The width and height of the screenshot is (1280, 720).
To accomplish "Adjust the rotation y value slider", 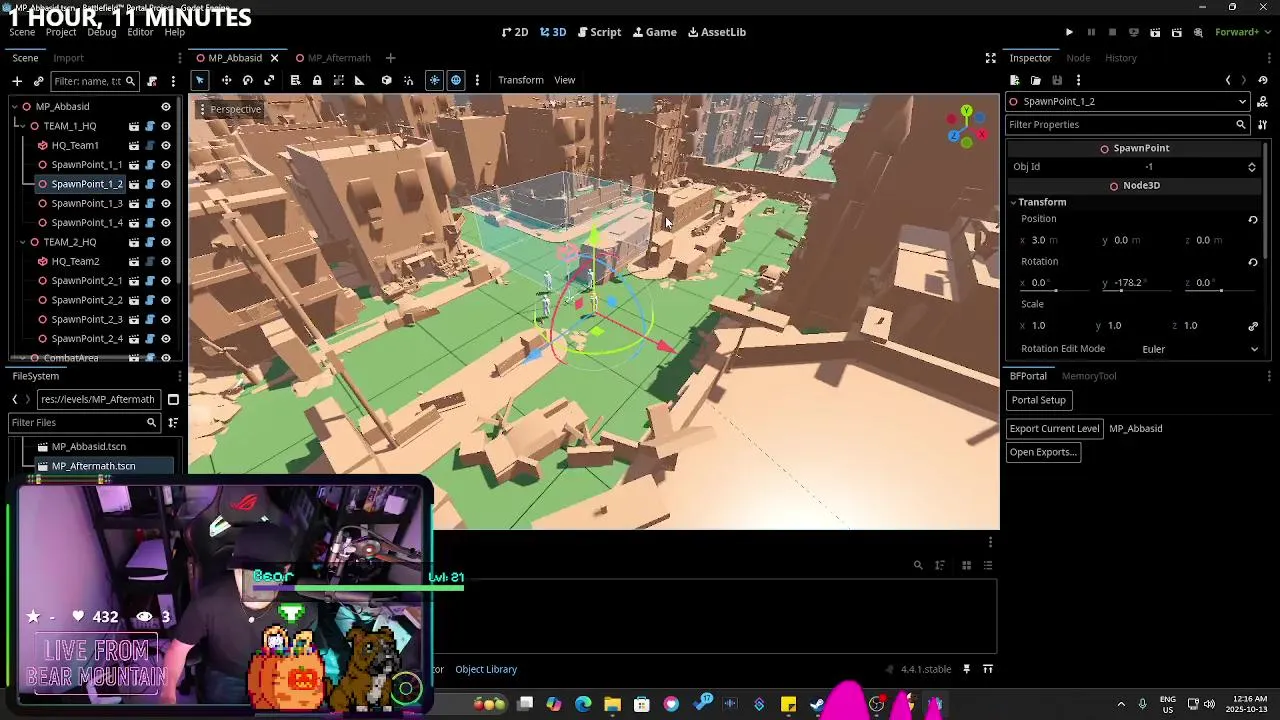I will pos(1137,290).
